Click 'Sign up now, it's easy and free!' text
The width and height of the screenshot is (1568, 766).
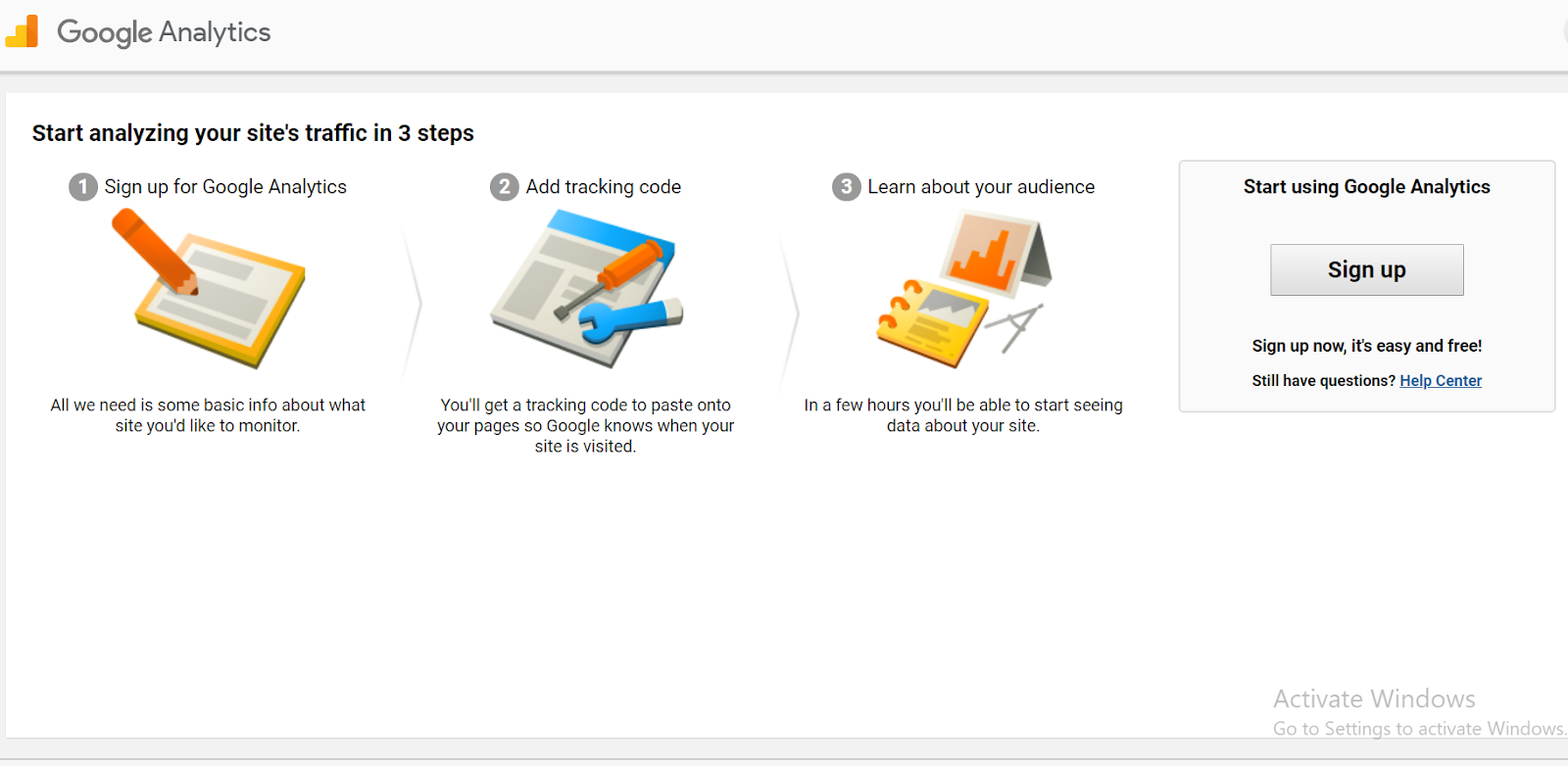(1366, 345)
